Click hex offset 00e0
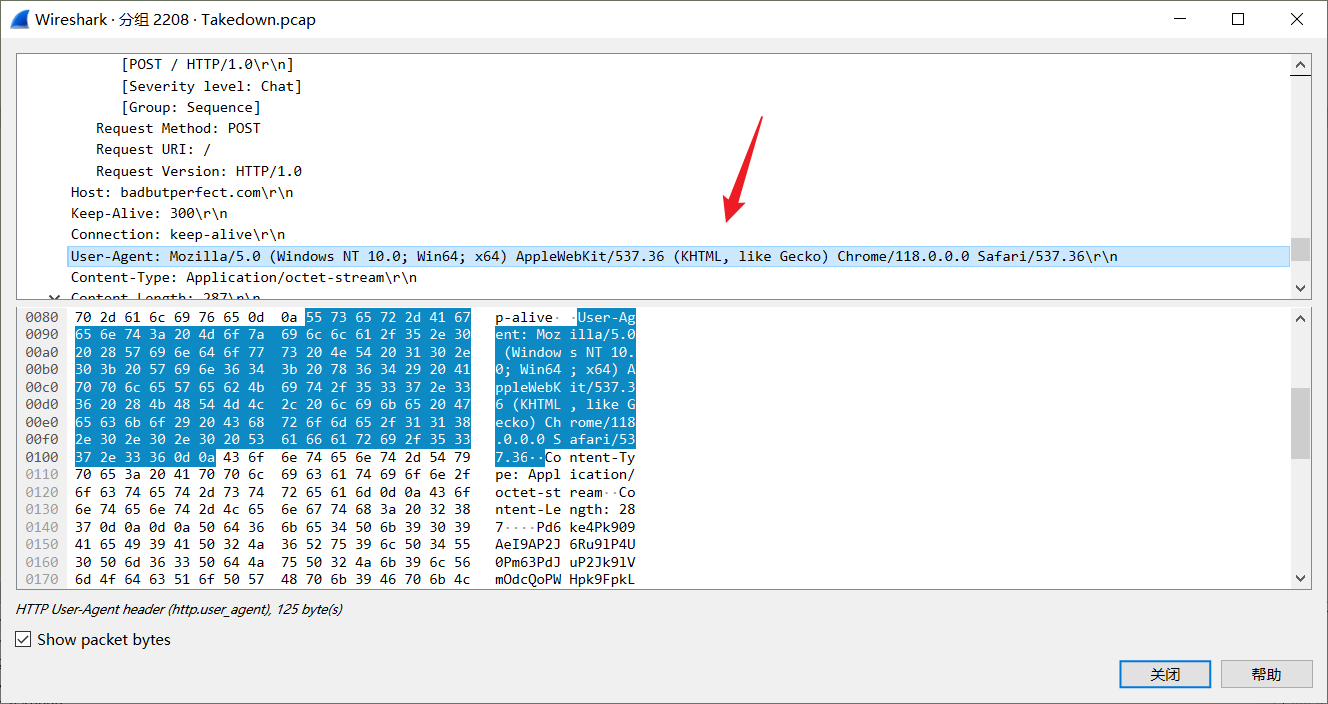1328x704 pixels. pos(42,422)
